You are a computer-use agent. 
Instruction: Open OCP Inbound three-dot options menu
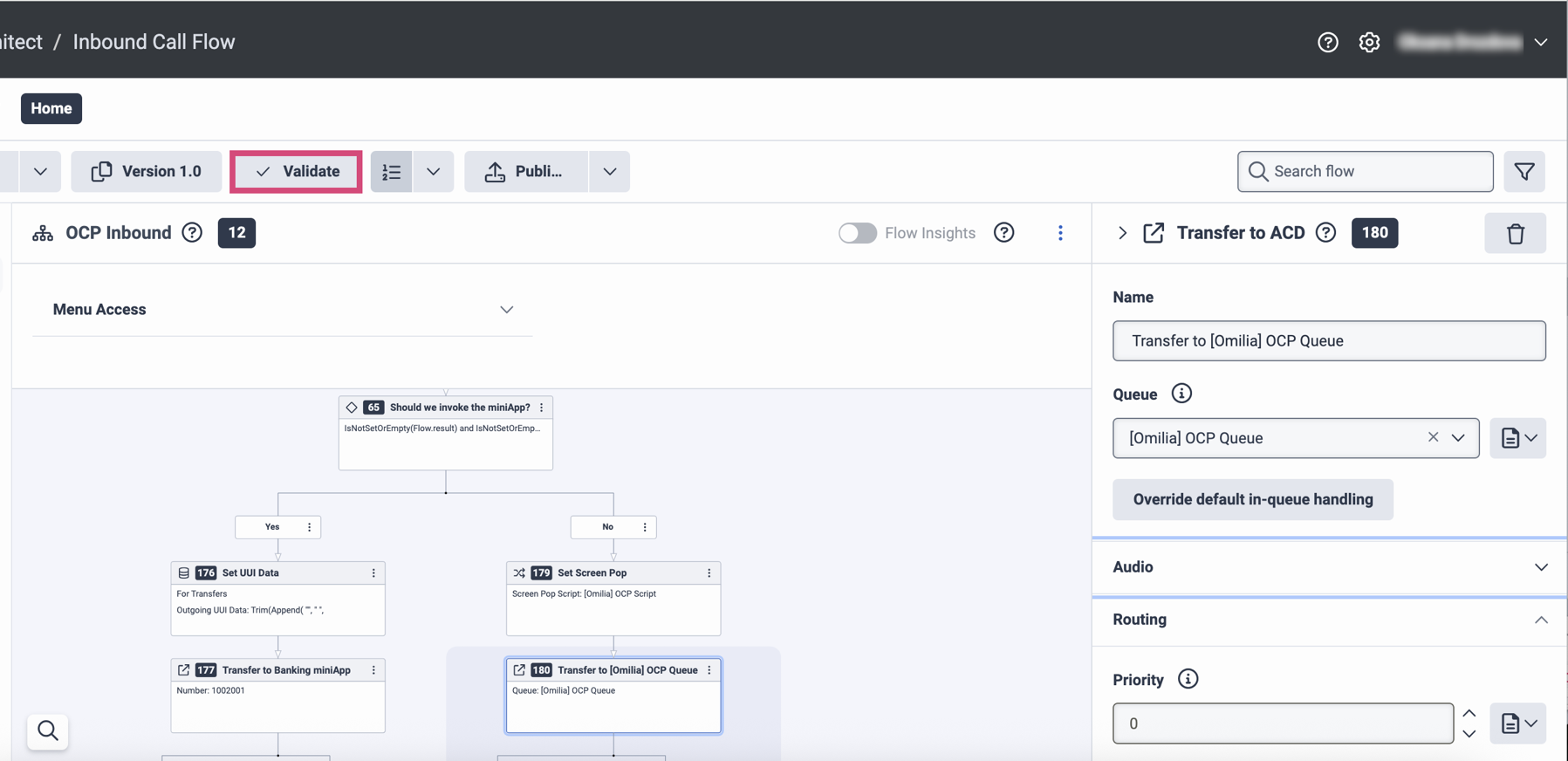coord(1060,233)
